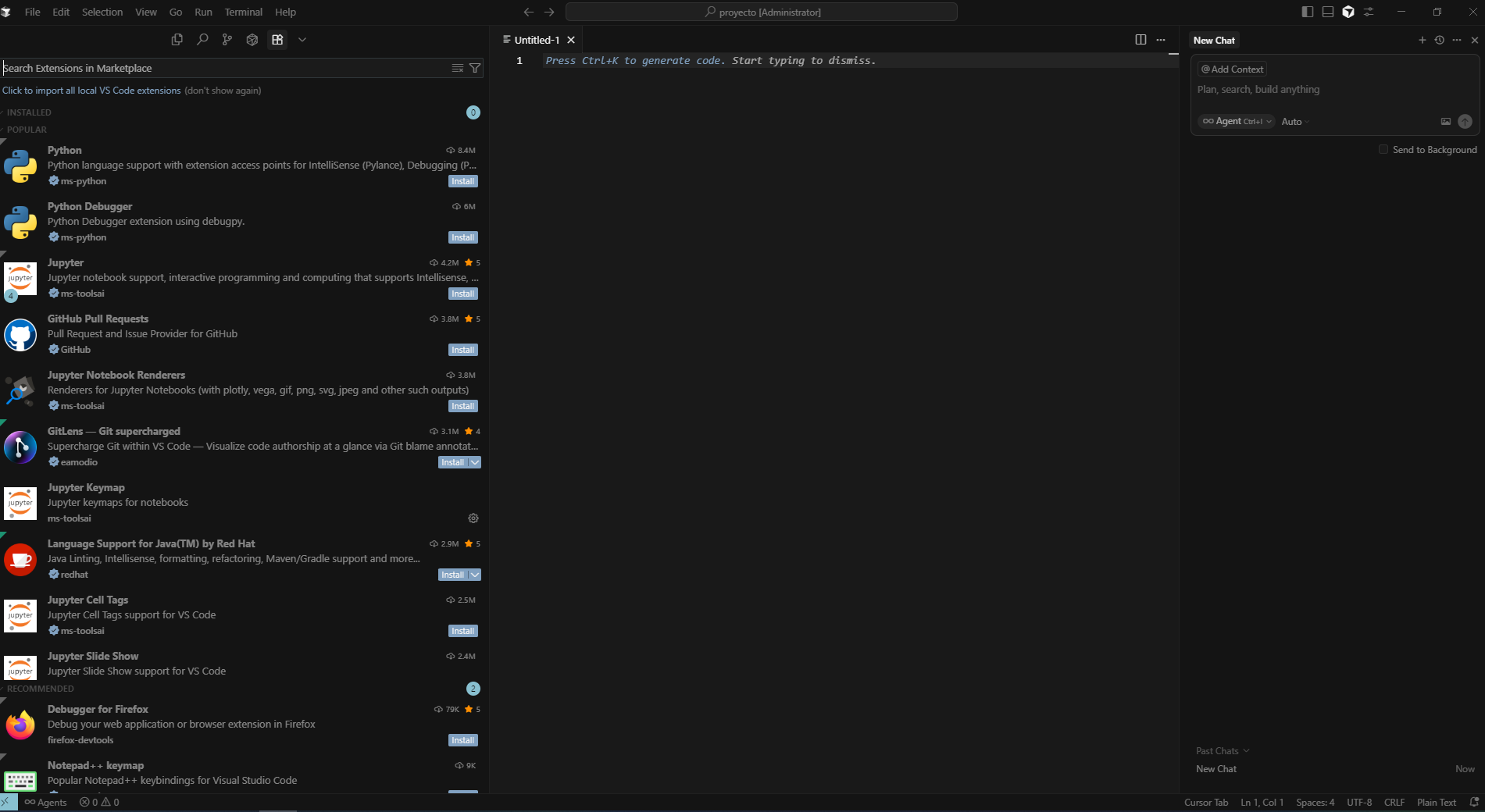
Task: Open the Debugger for Firefox logo
Action: coord(20,725)
